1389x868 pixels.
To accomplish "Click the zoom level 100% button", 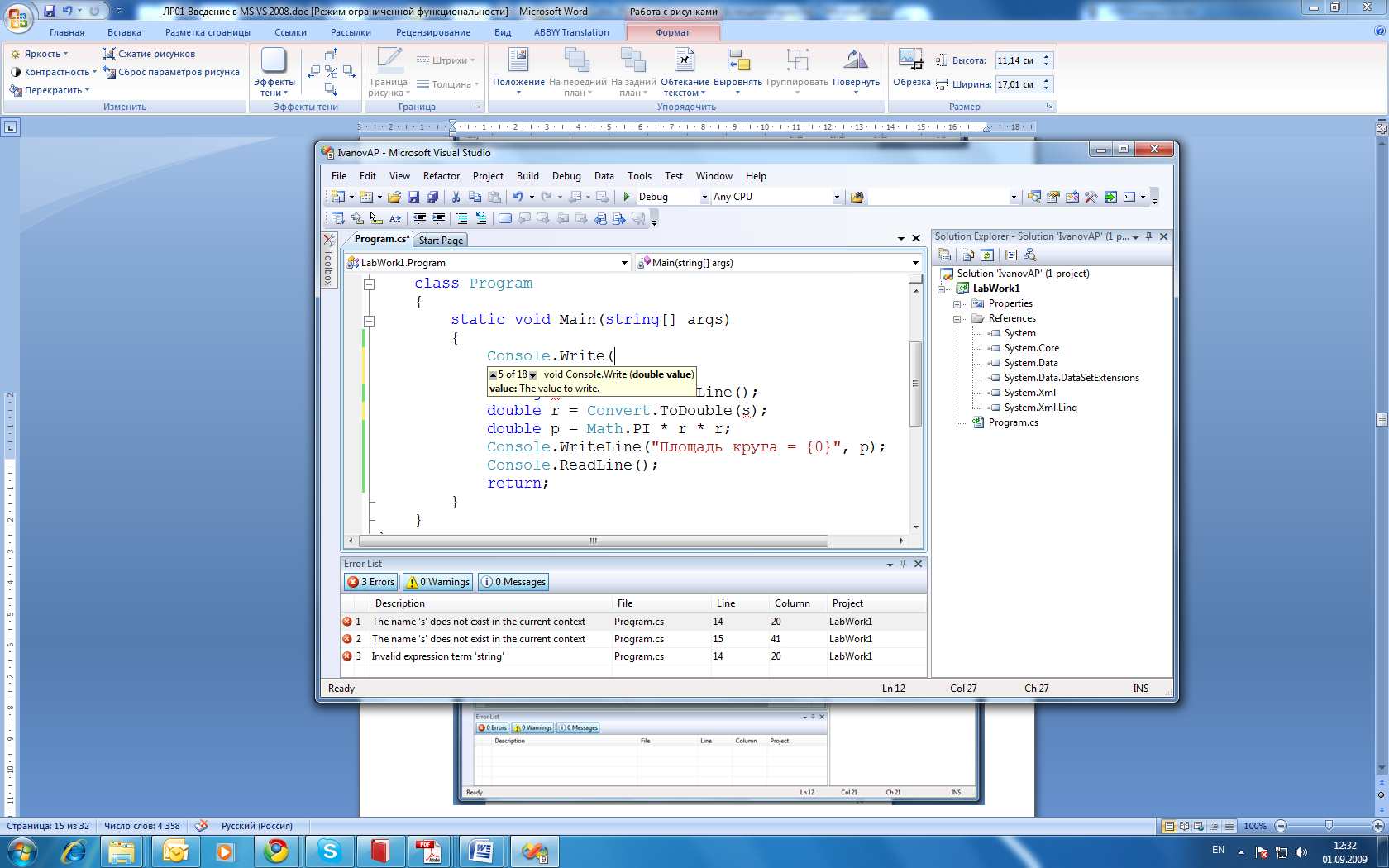I will point(1255,826).
